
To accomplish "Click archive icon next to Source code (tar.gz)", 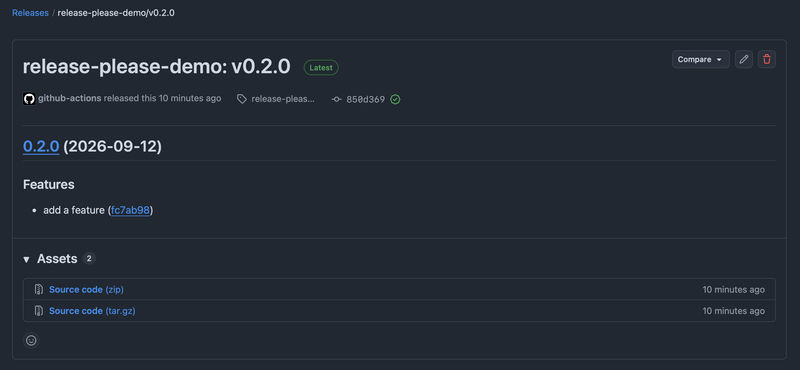I will [x=38, y=311].
